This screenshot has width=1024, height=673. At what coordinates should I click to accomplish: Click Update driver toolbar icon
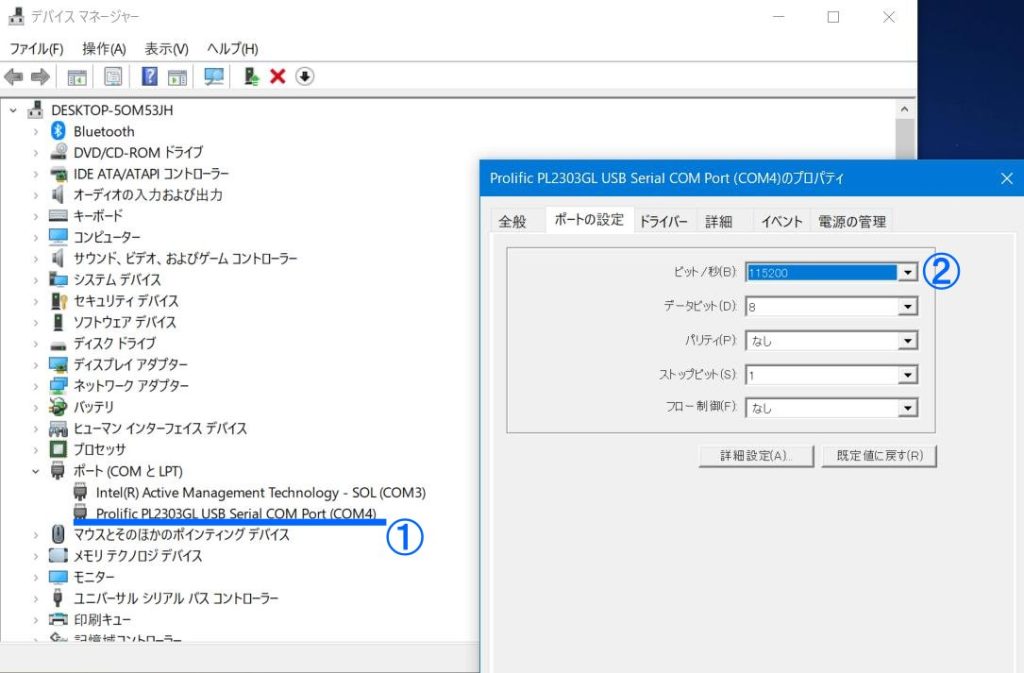251,76
